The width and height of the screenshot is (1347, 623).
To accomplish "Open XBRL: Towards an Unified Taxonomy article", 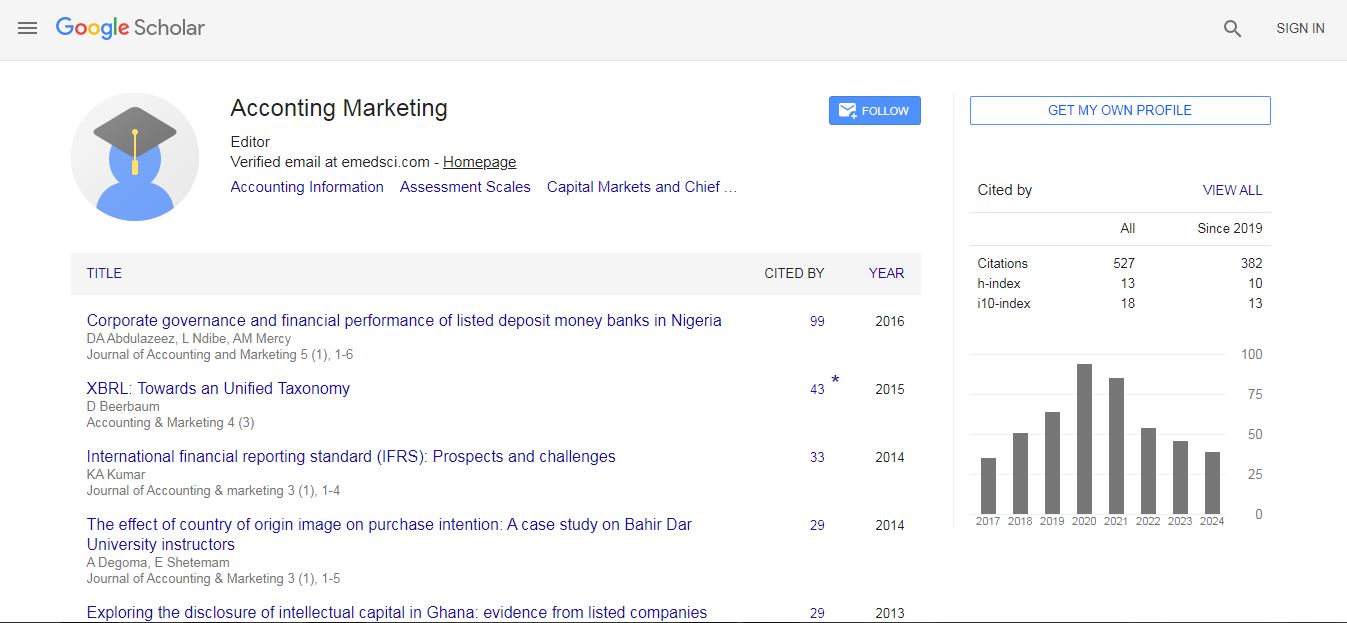I will 218,389.
